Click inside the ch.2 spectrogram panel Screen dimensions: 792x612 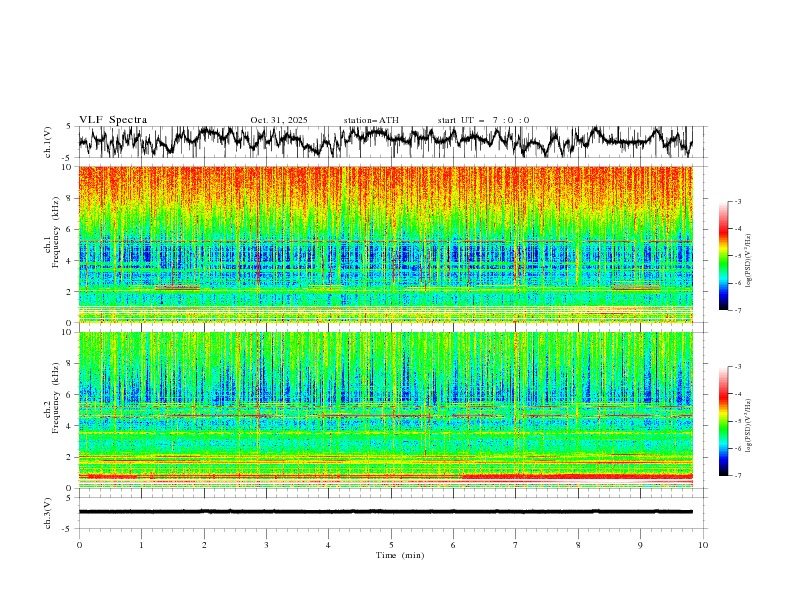tap(386, 410)
